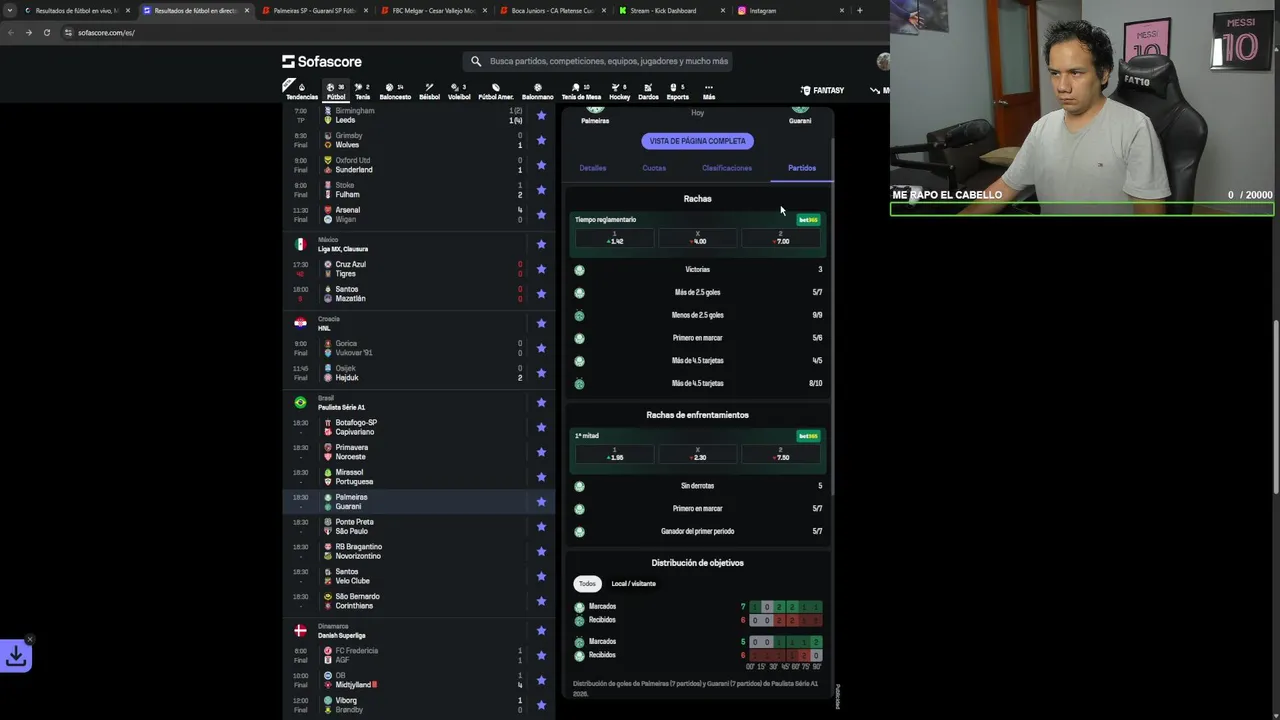Select the Todos filter in goal distribution

[x=587, y=584]
